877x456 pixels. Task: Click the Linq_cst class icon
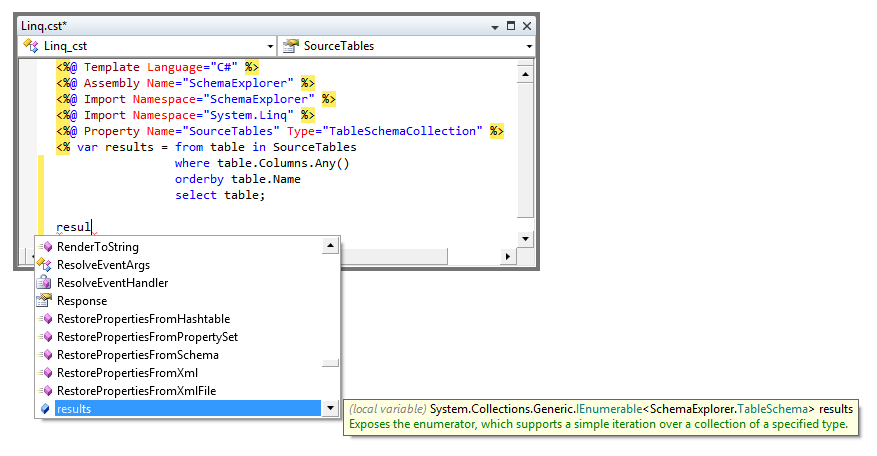(31, 45)
